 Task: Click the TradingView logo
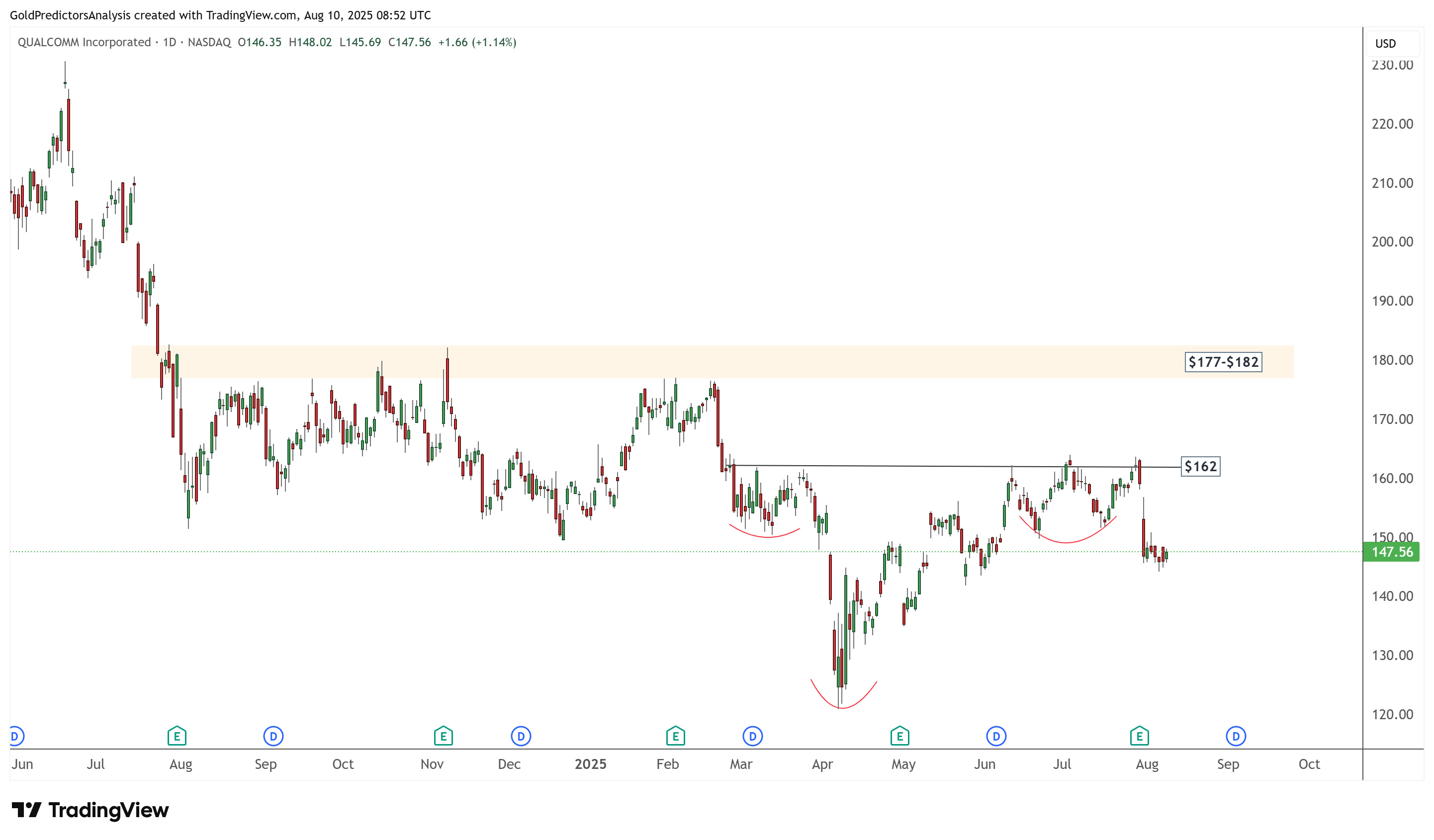pos(90,810)
